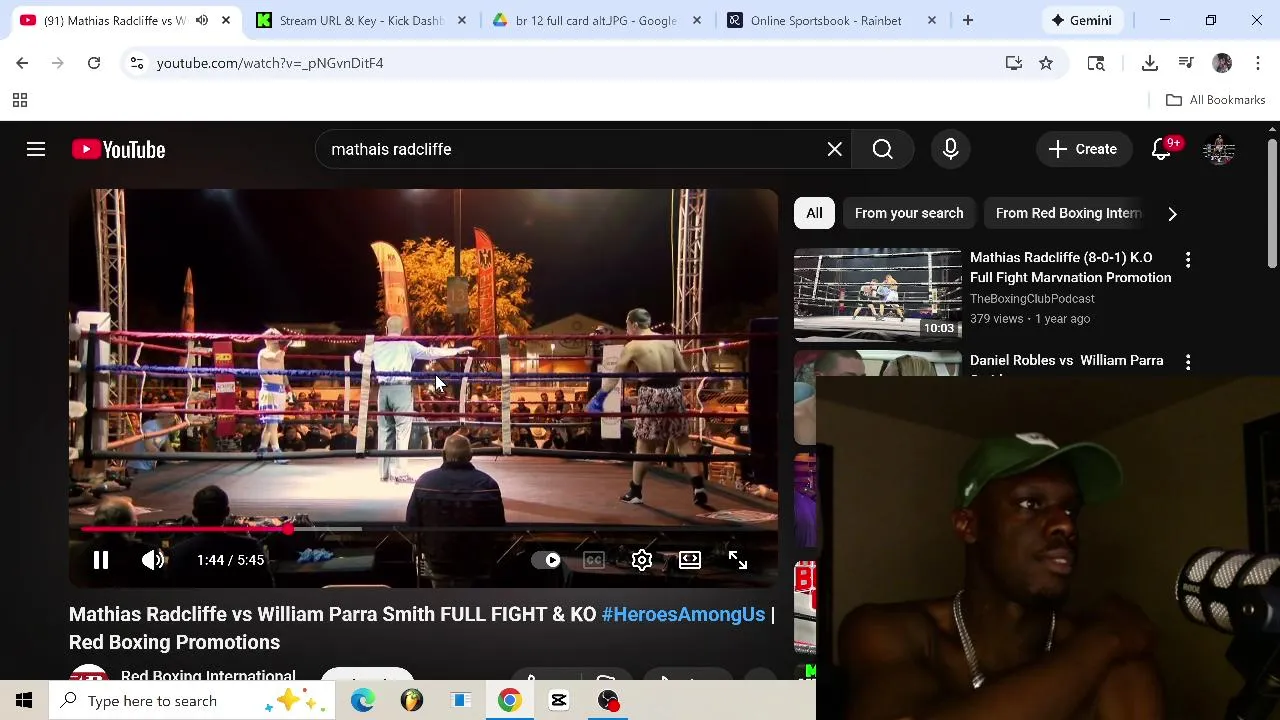This screenshot has width=1280, height=720.
Task: Open the Gemini button
Action: 1081,20
